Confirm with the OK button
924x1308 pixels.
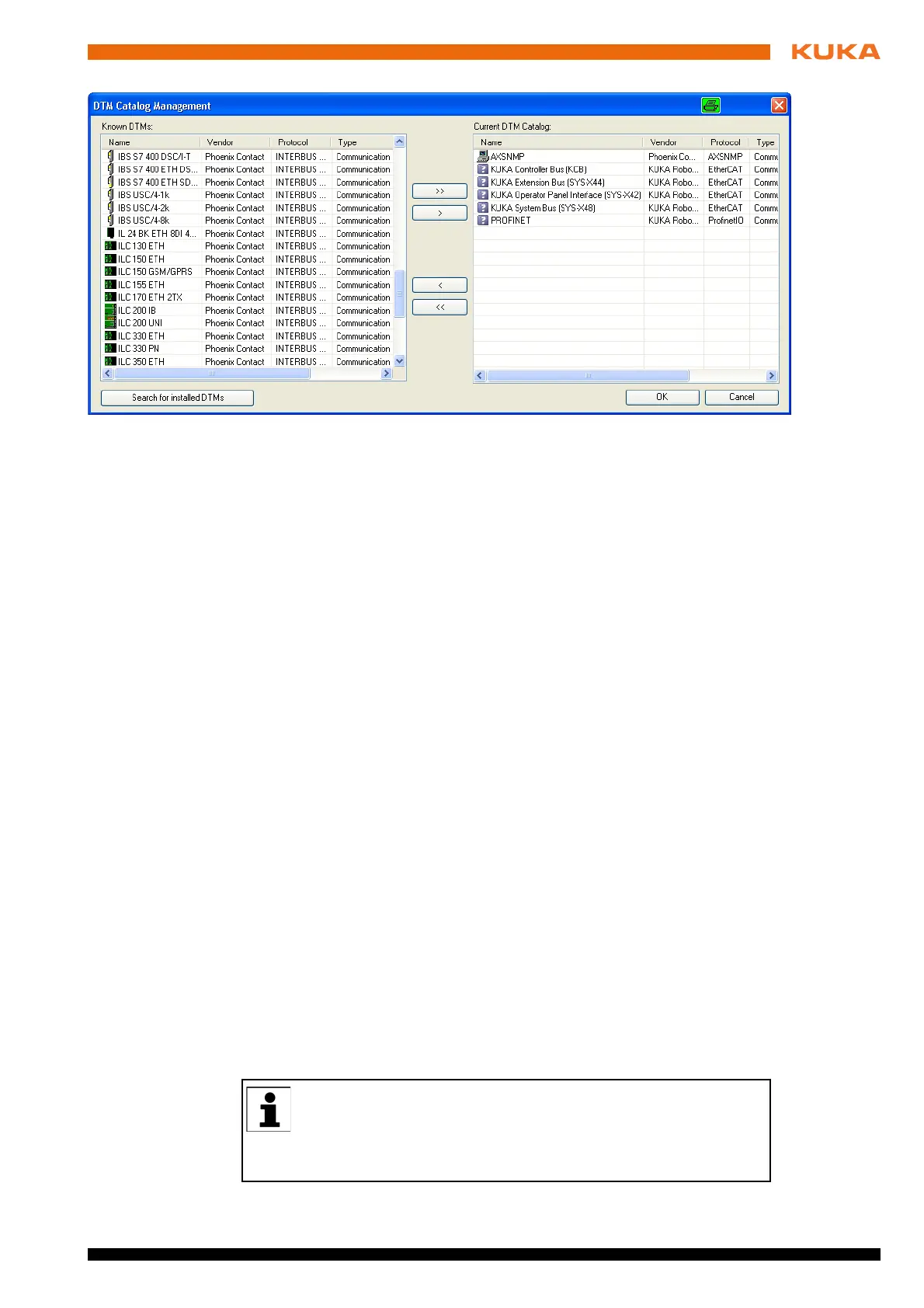click(662, 397)
